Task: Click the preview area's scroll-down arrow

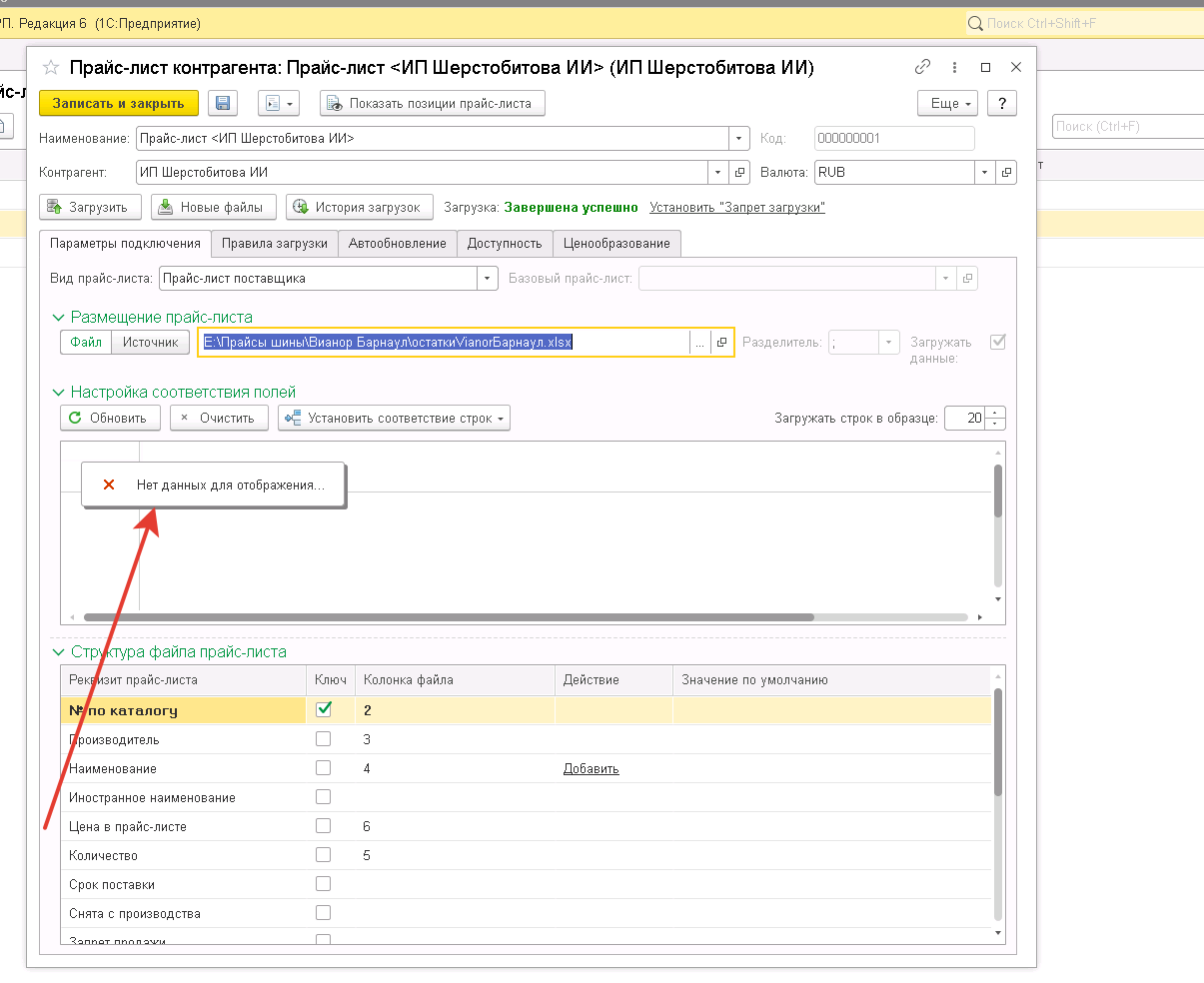Action: pyautogui.click(x=998, y=598)
